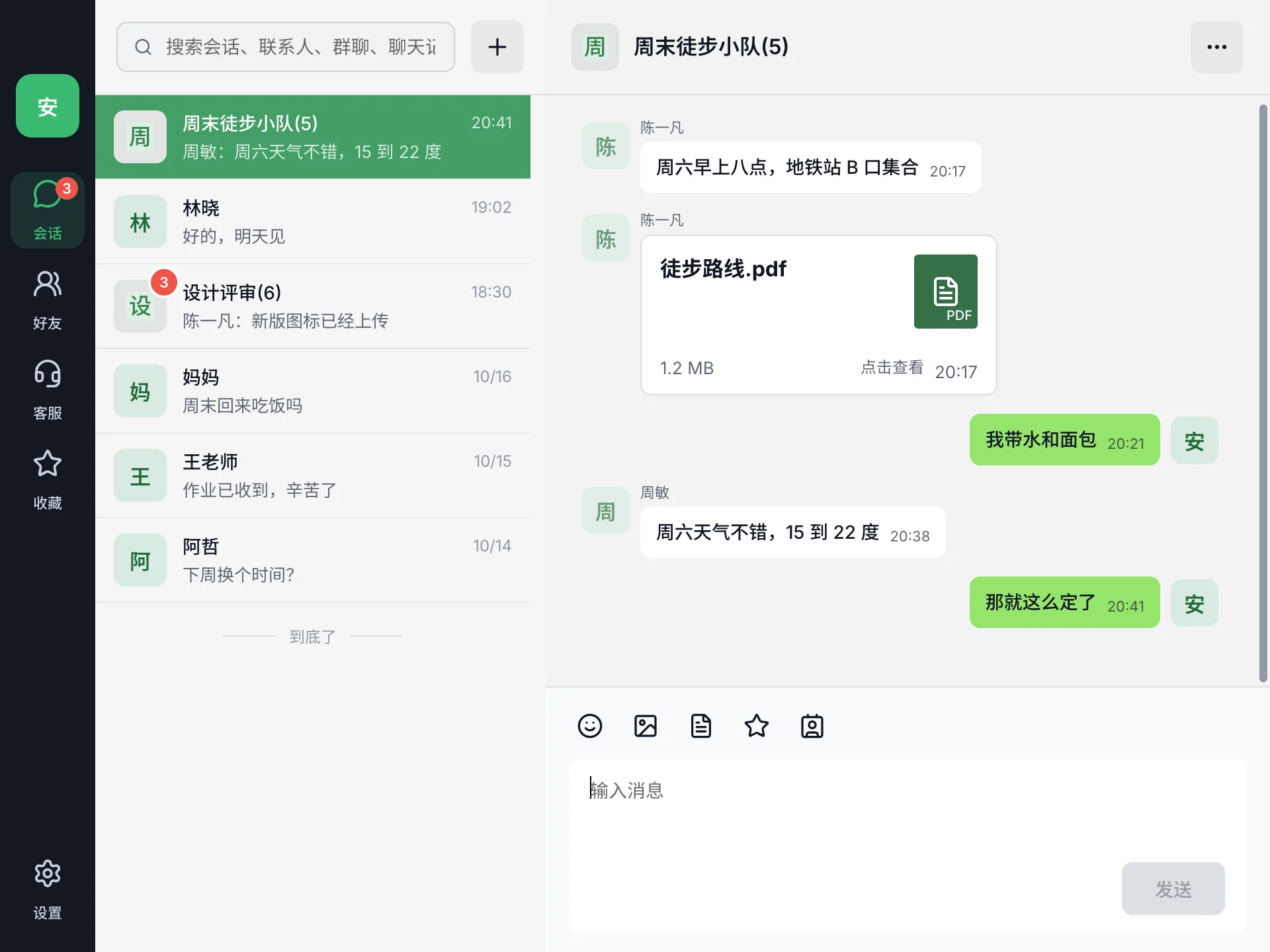Open the 林晓 conversation

[313, 221]
